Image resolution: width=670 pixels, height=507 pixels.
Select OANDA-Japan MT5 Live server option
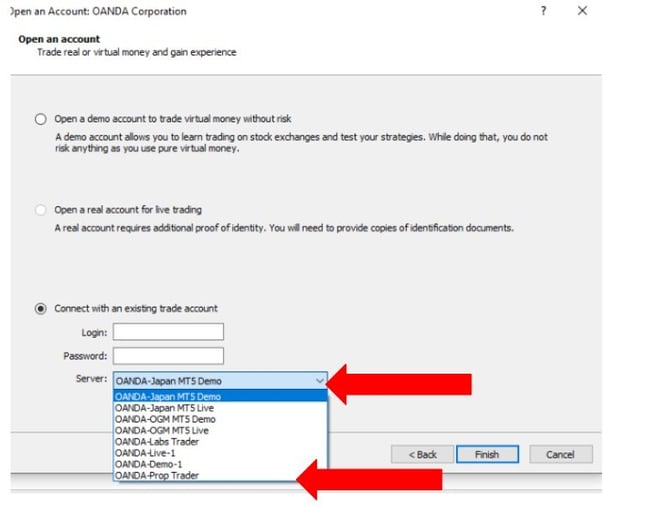coord(220,408)
